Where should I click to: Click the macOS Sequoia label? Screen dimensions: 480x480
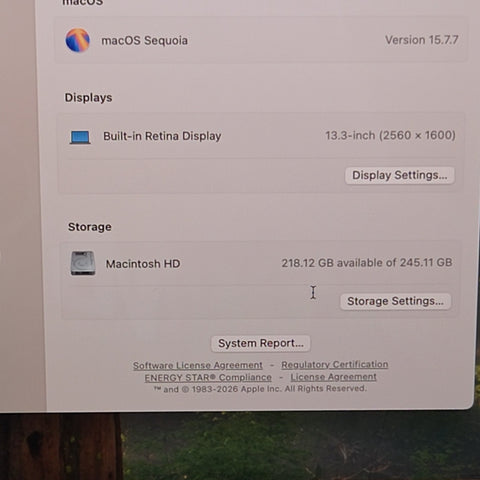pos(144,41)
